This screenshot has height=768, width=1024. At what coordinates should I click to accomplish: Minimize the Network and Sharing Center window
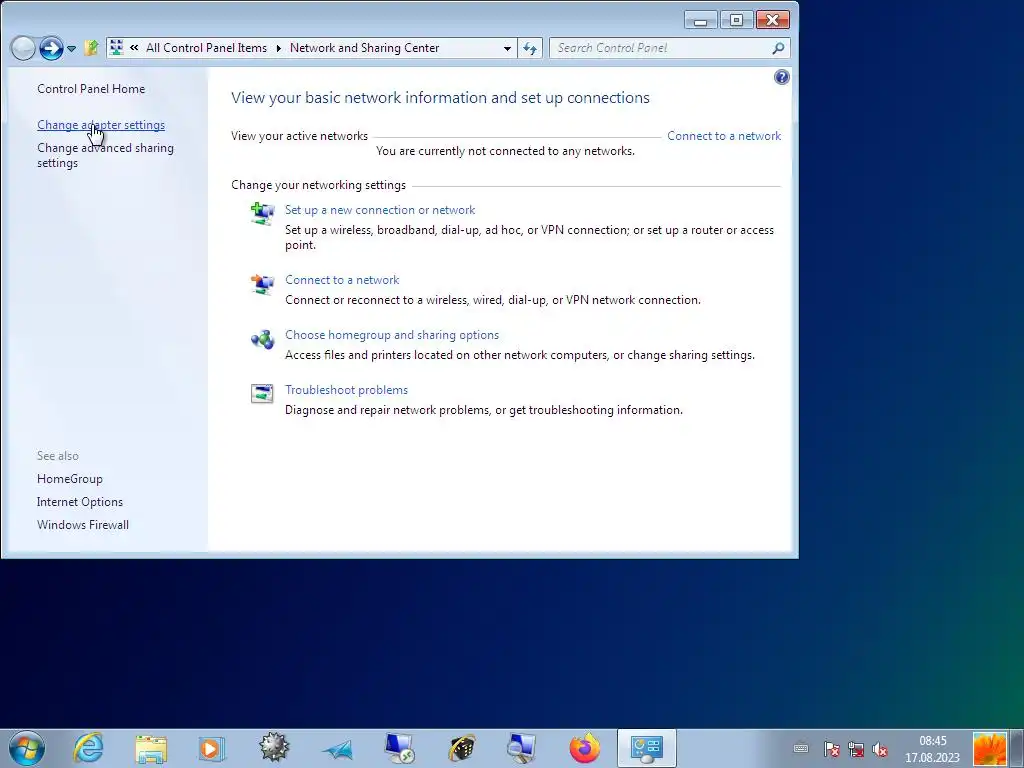(701, 20)
